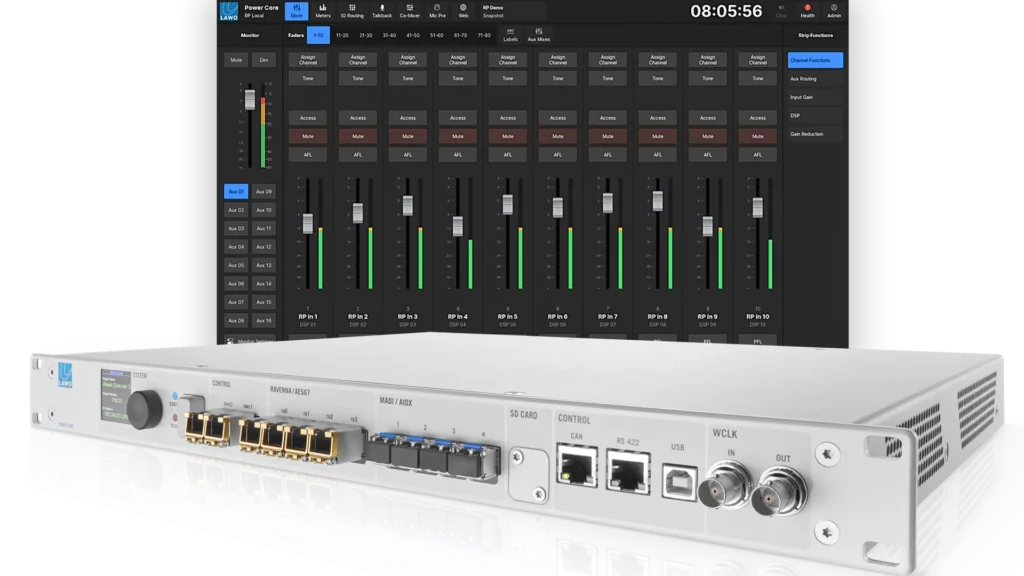Select faders bank 11-20 tab
Screen dimensions: 1024x576
click(342, 35)
